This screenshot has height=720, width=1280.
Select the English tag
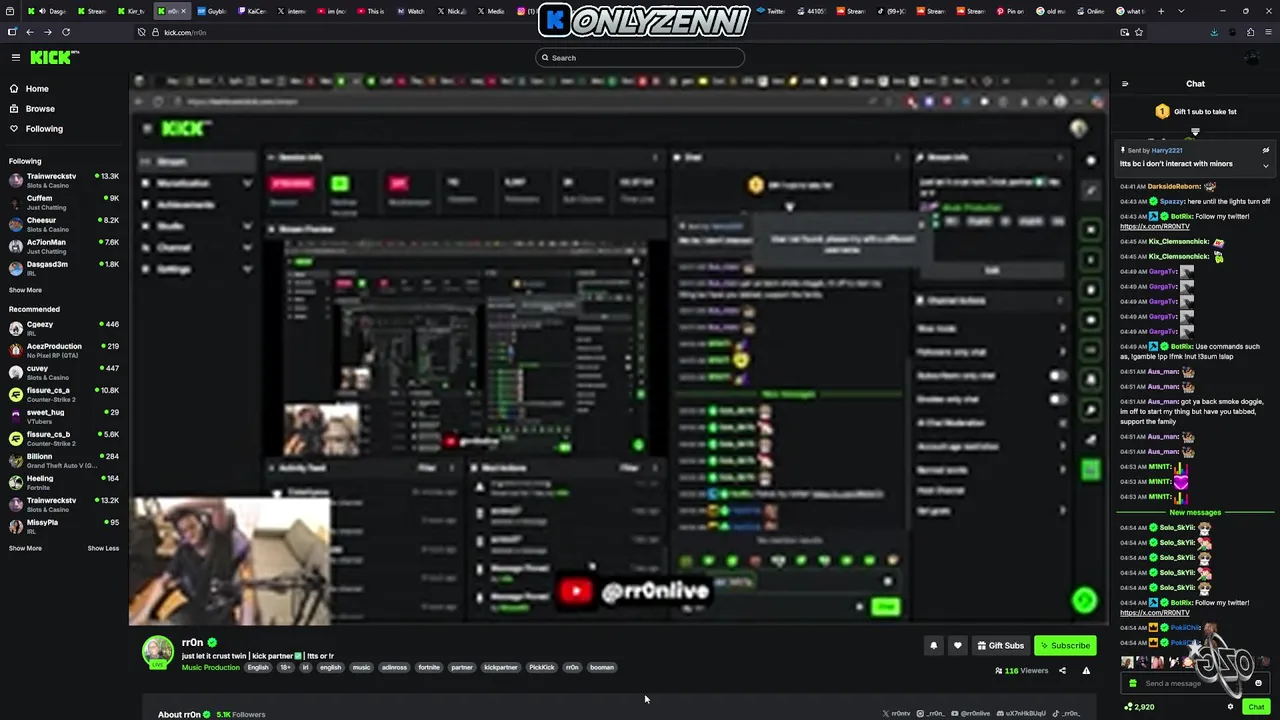pos(258,667)
